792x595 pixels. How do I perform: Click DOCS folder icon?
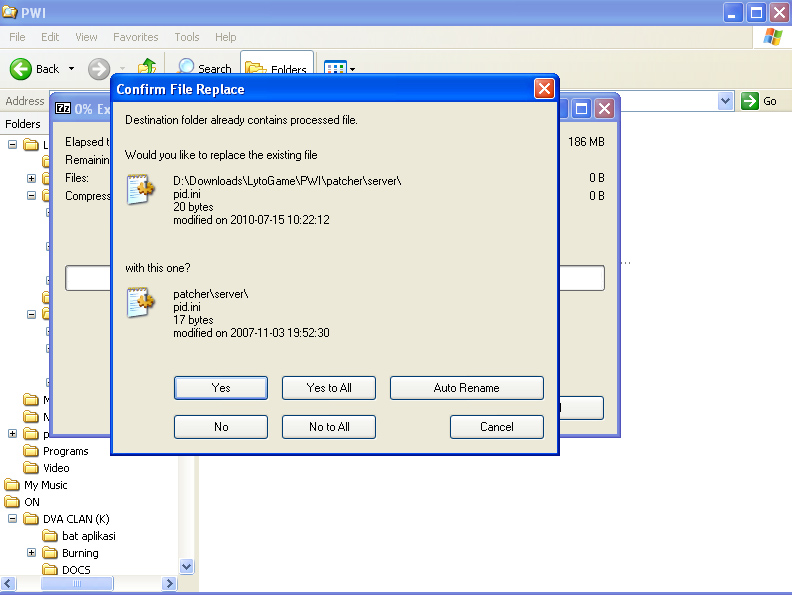tap(50, 570)
